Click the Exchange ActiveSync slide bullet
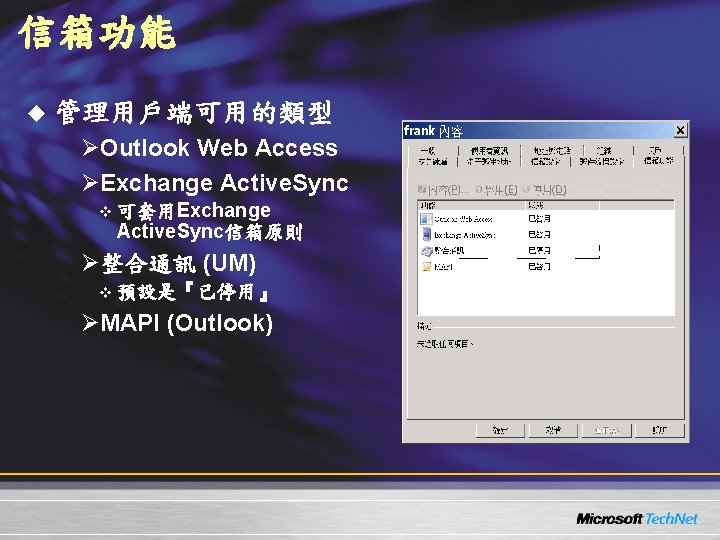720x540 pixels. coord(224,183)
